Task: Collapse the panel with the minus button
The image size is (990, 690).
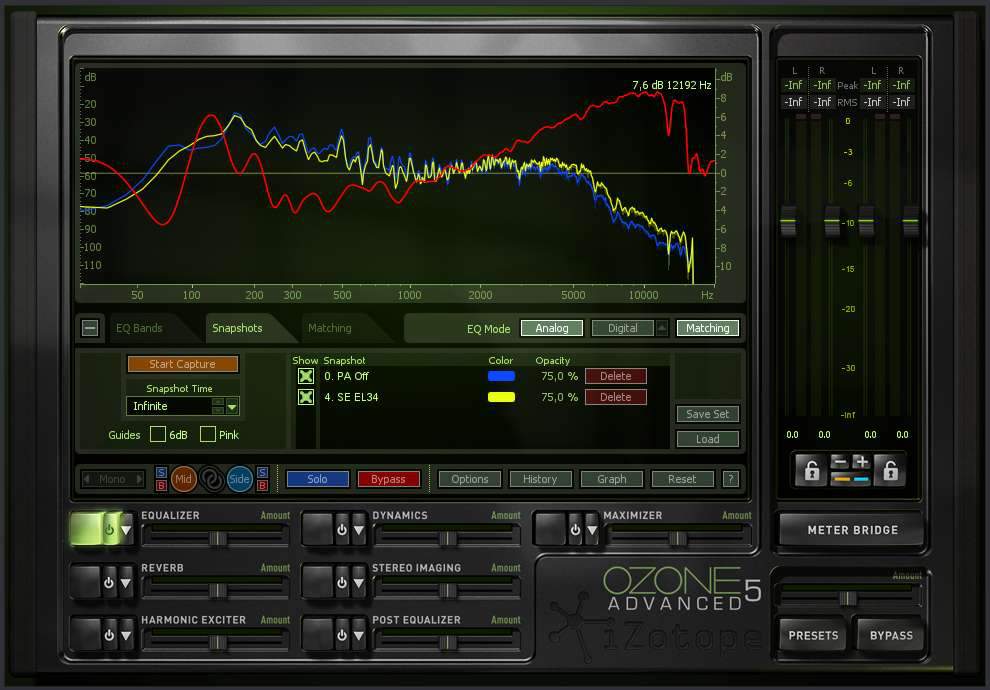Action: tap(90, 327)
